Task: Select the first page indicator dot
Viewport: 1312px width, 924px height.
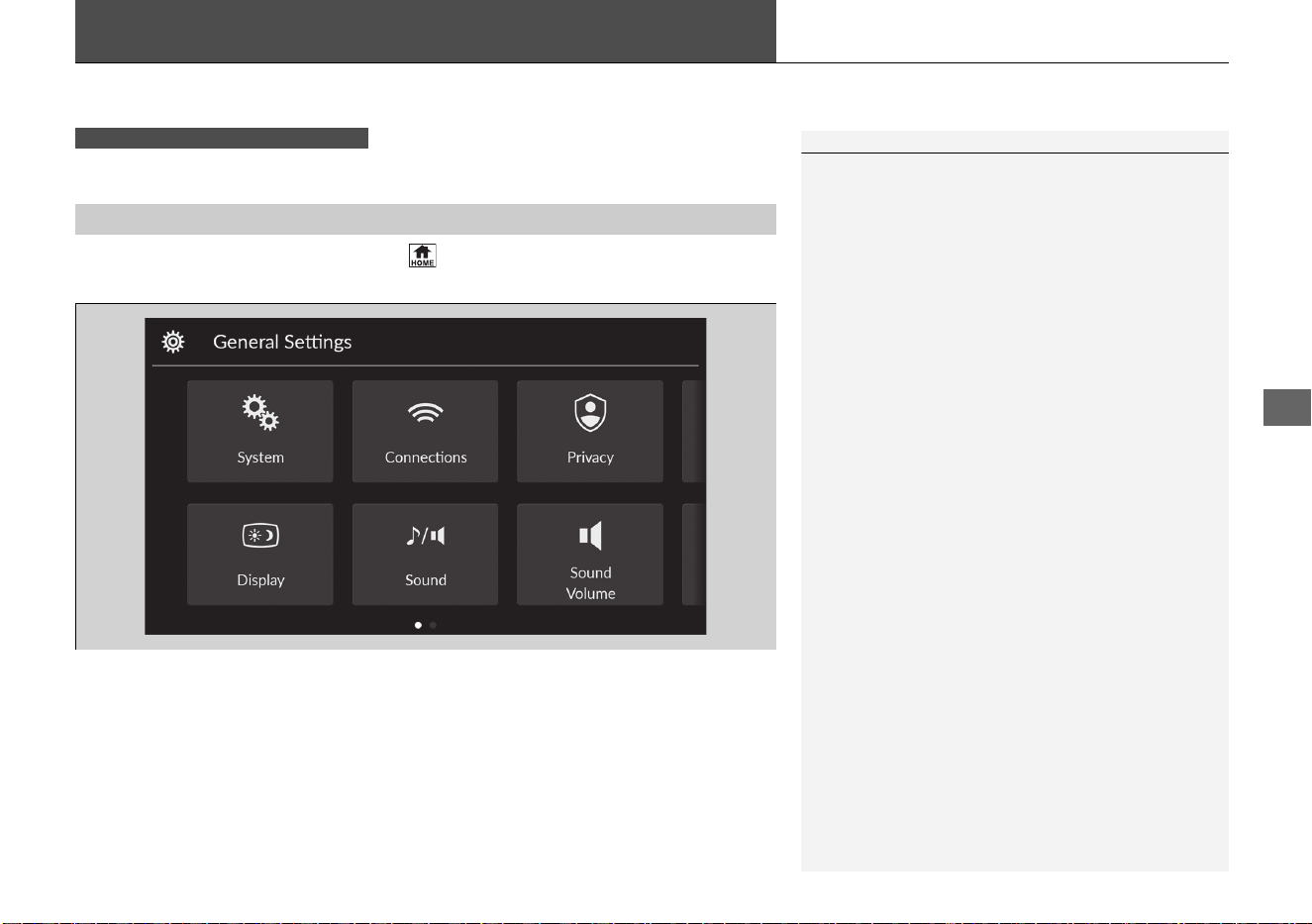Action: [418, 625]
